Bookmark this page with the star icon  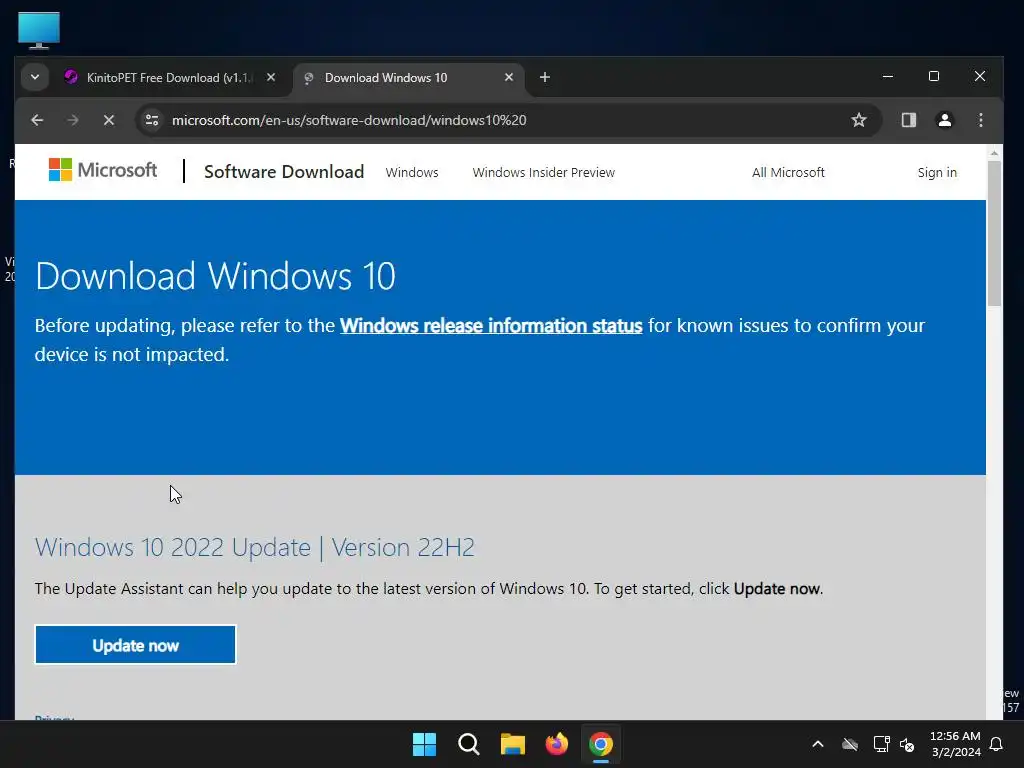pos(859,120)
